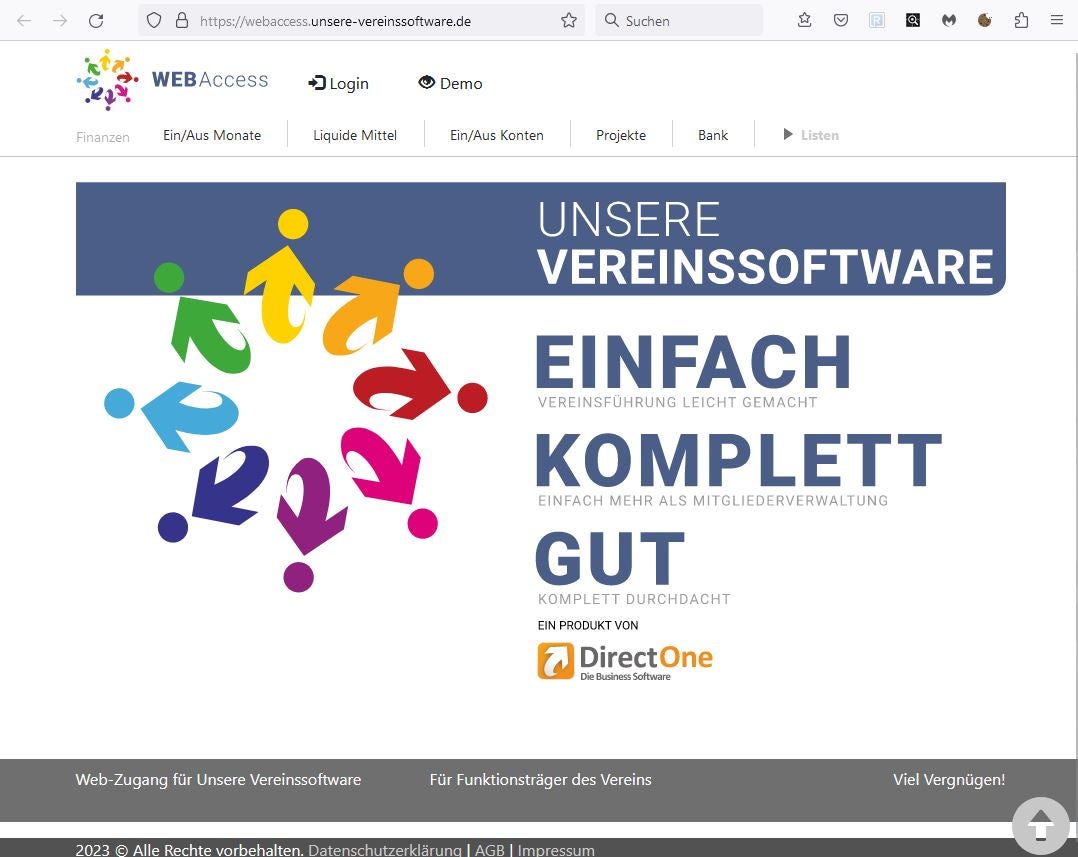Open the Datenschutzerklärung link

tap(384, 849)
